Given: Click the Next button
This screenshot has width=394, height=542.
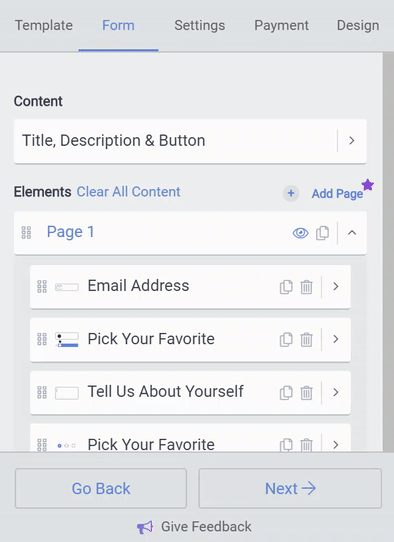Looking at the screenshot, I should coord(290,488).
